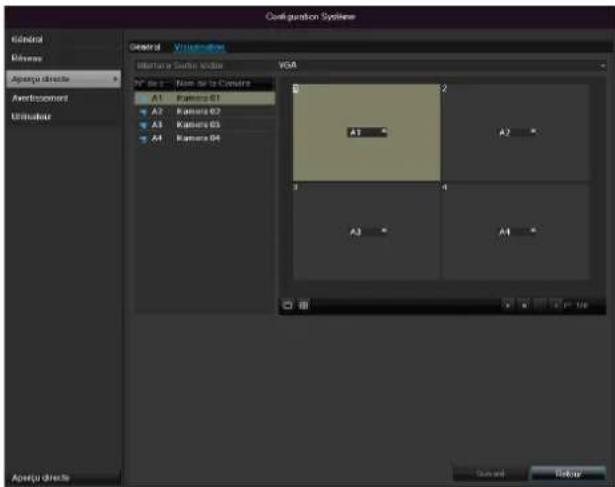Select the camera icon in row A3
This screenshot has width=615, height=487.
(x=144, y=125)
